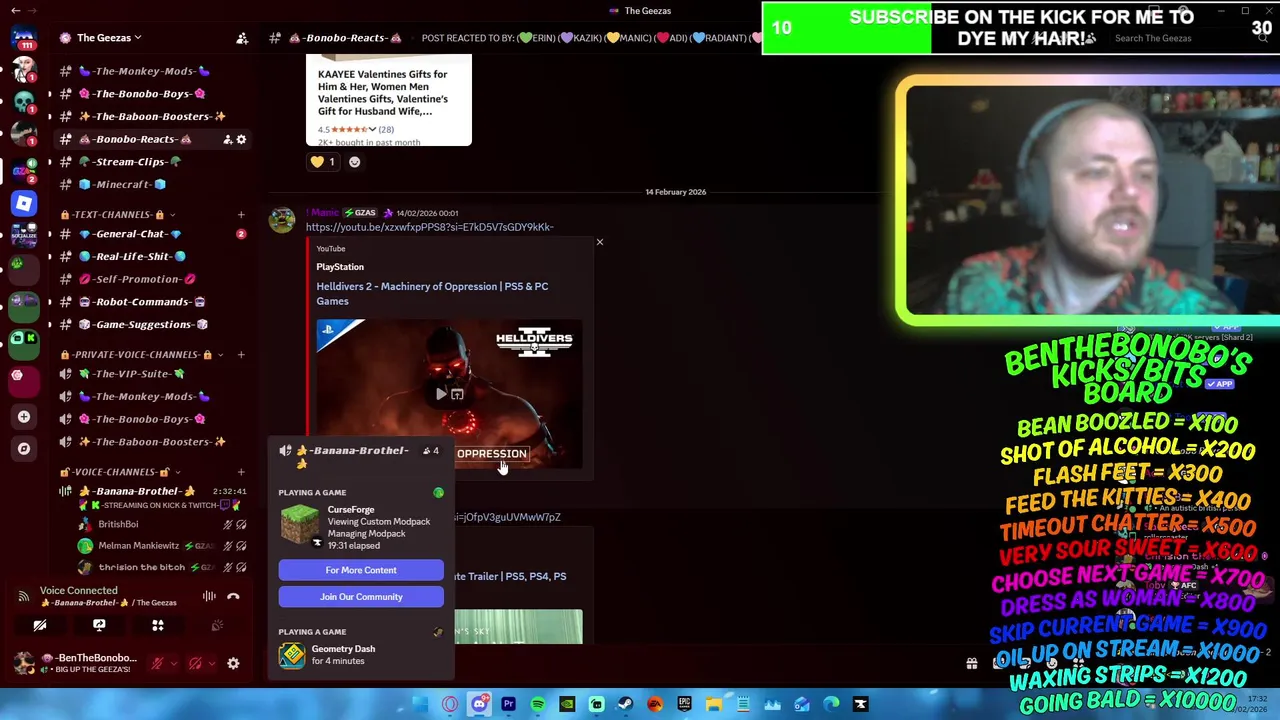Add a channel to PRIVATE-VOICE-CHANNELS

pos(241,355)
